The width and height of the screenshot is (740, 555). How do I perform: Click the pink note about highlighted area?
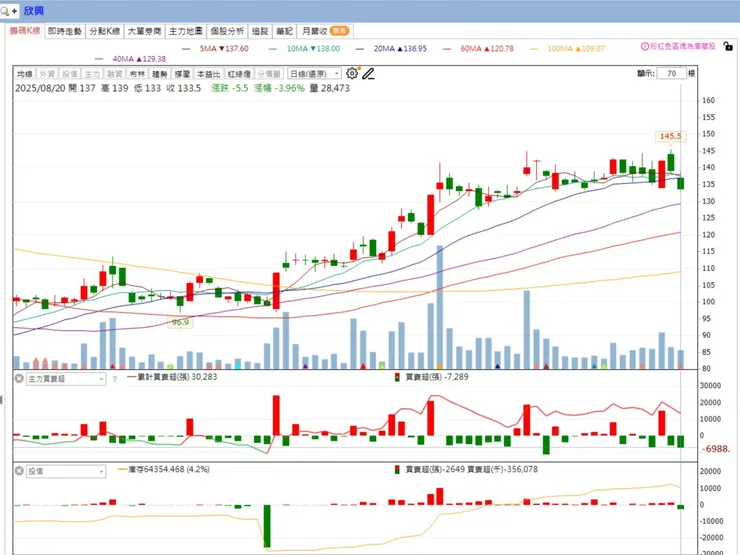point(678,46)
